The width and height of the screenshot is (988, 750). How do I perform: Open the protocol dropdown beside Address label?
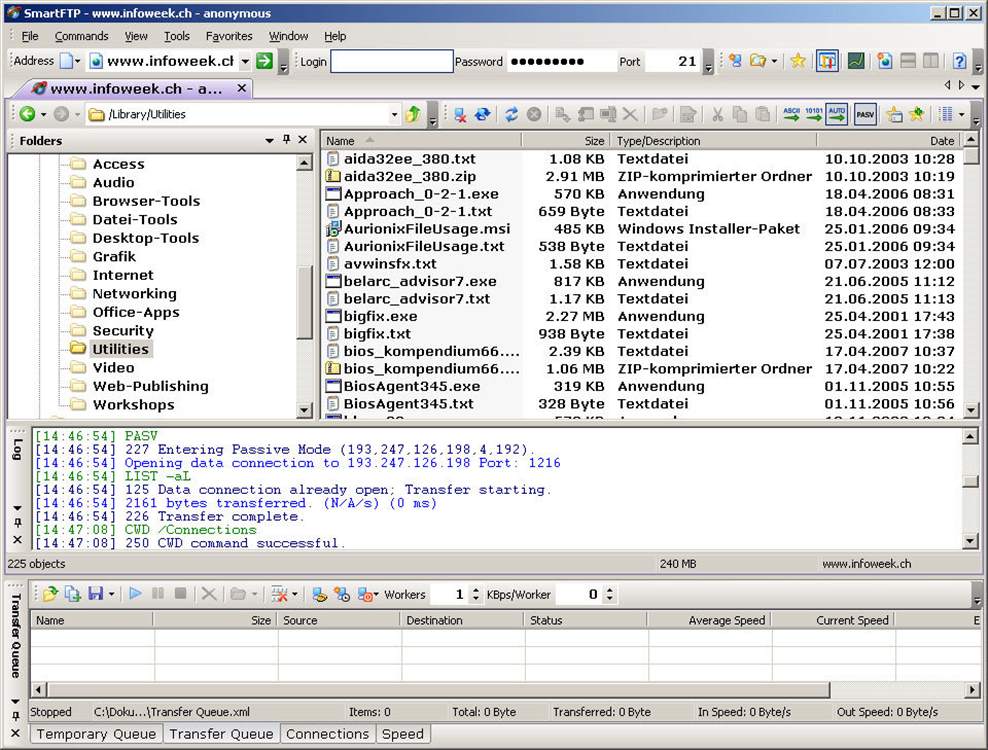78,61
